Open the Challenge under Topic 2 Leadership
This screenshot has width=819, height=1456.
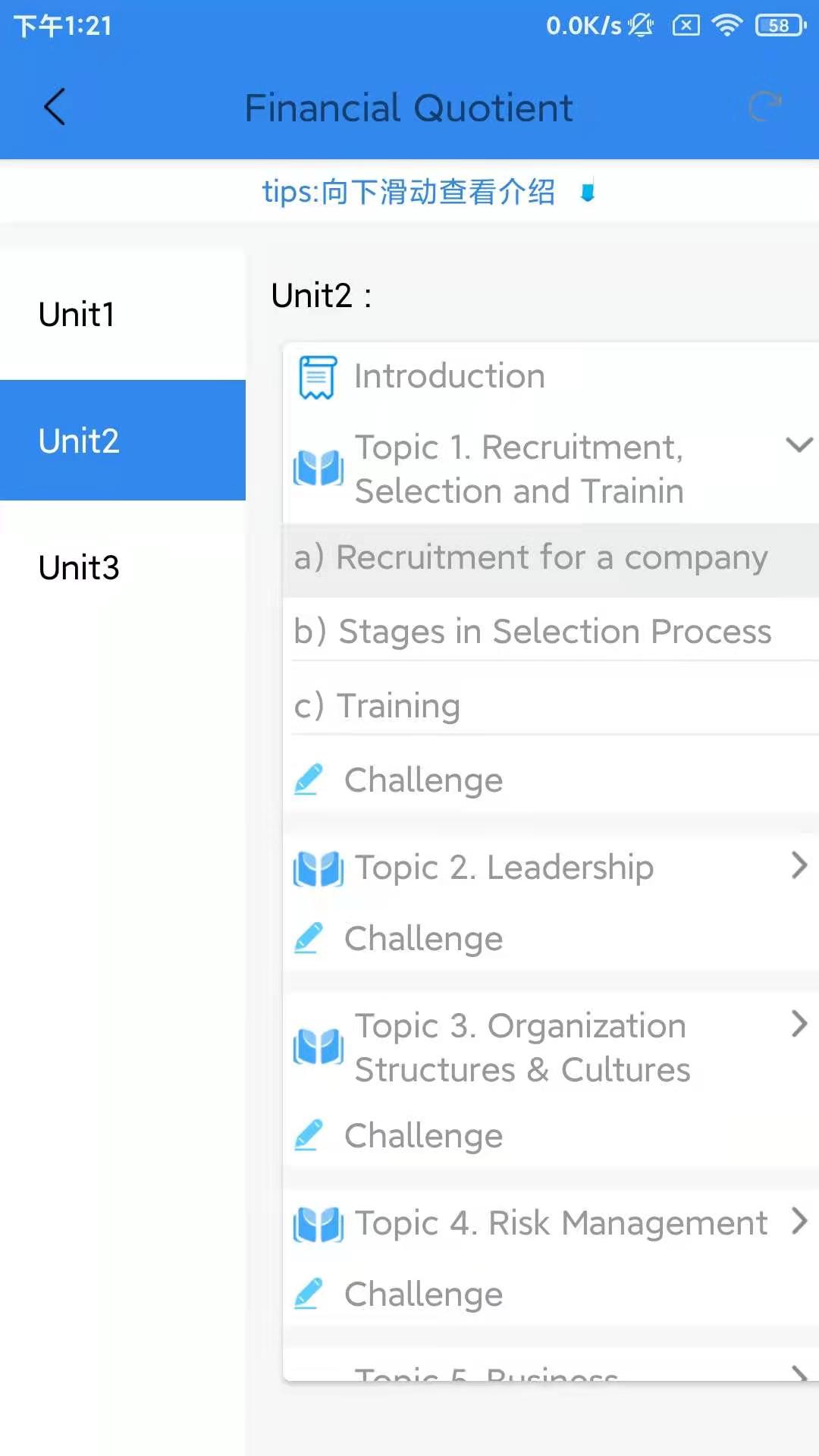coord(423,939)
